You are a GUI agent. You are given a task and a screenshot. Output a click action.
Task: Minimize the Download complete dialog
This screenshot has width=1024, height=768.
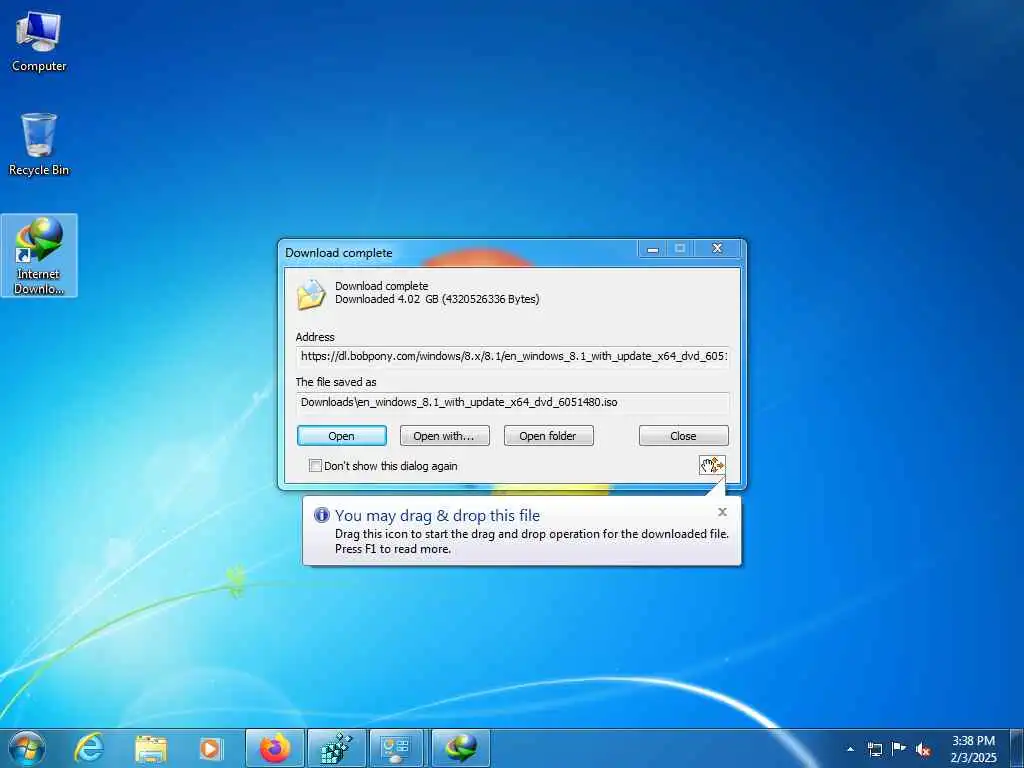coord(652,249)
